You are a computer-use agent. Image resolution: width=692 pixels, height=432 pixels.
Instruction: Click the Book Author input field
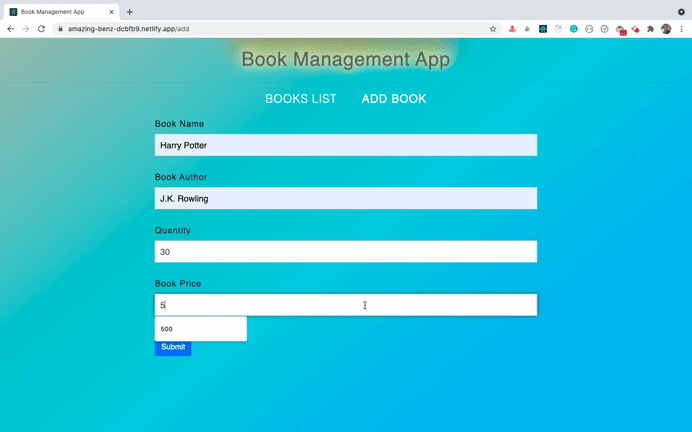point(346,198)
